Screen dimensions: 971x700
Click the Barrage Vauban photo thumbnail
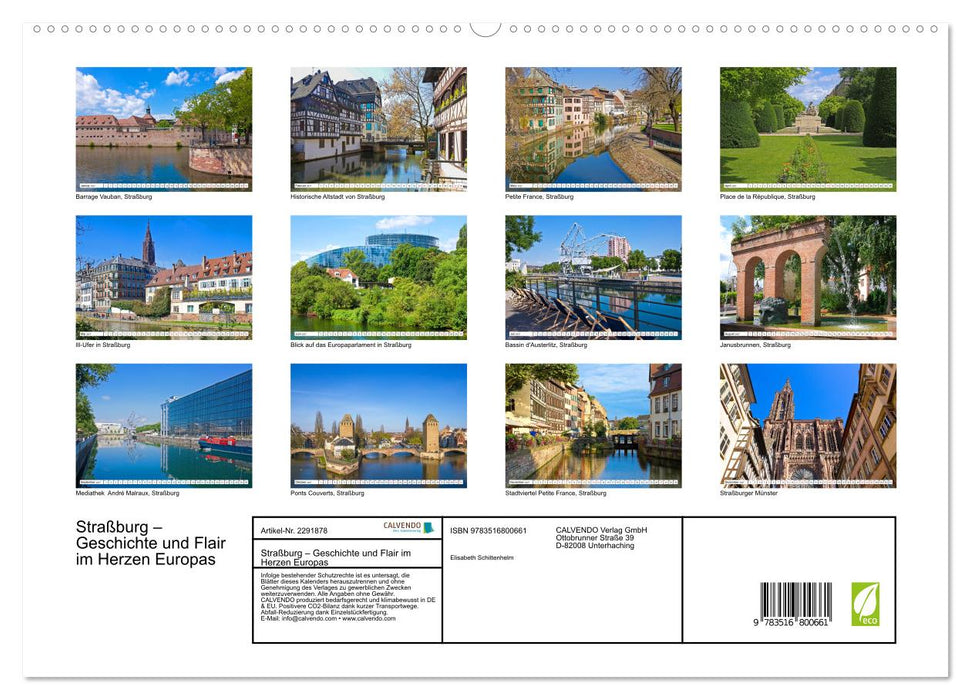[x=163, y=129]
